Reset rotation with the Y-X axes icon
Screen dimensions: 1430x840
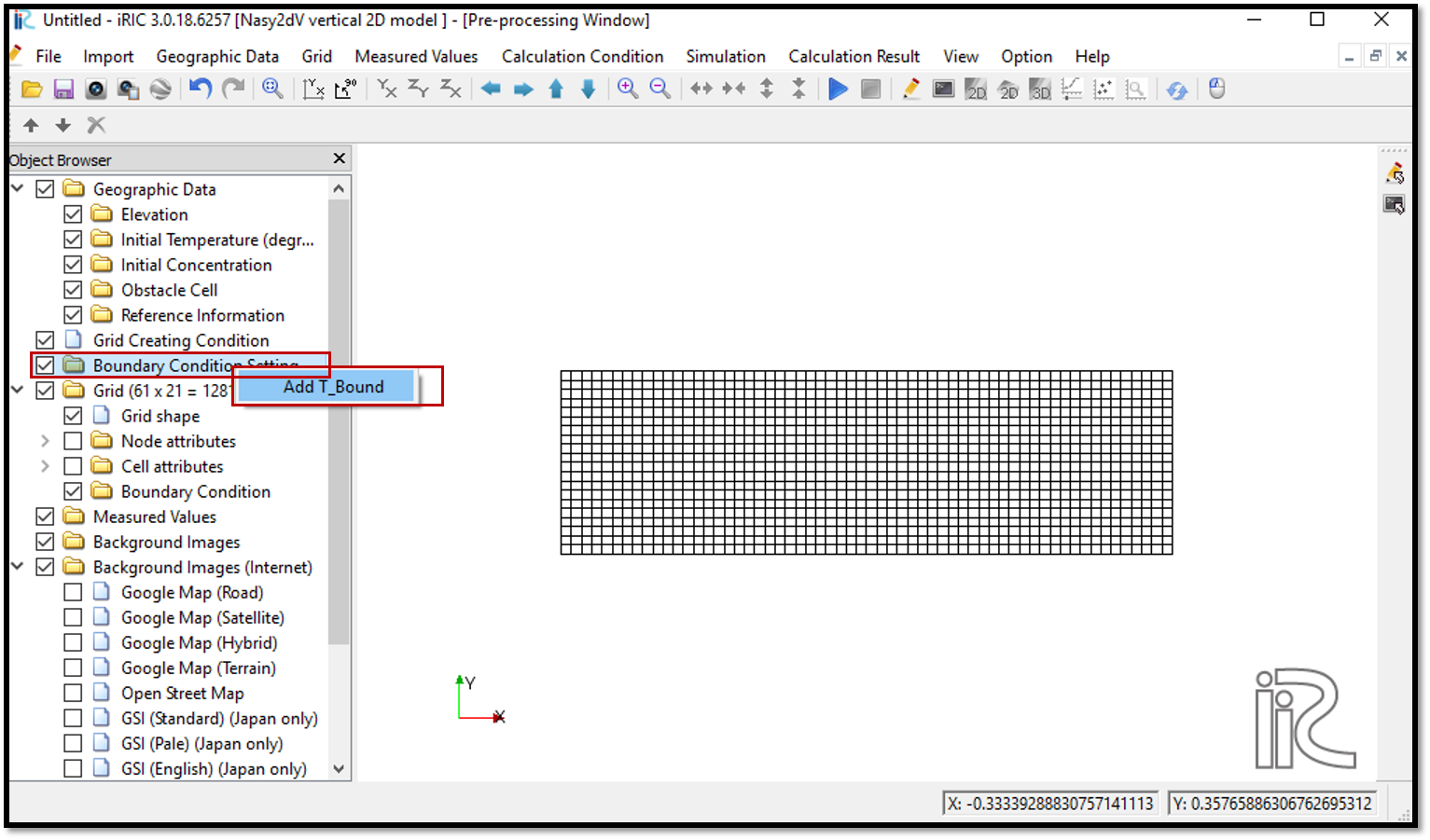click(313, 89)
